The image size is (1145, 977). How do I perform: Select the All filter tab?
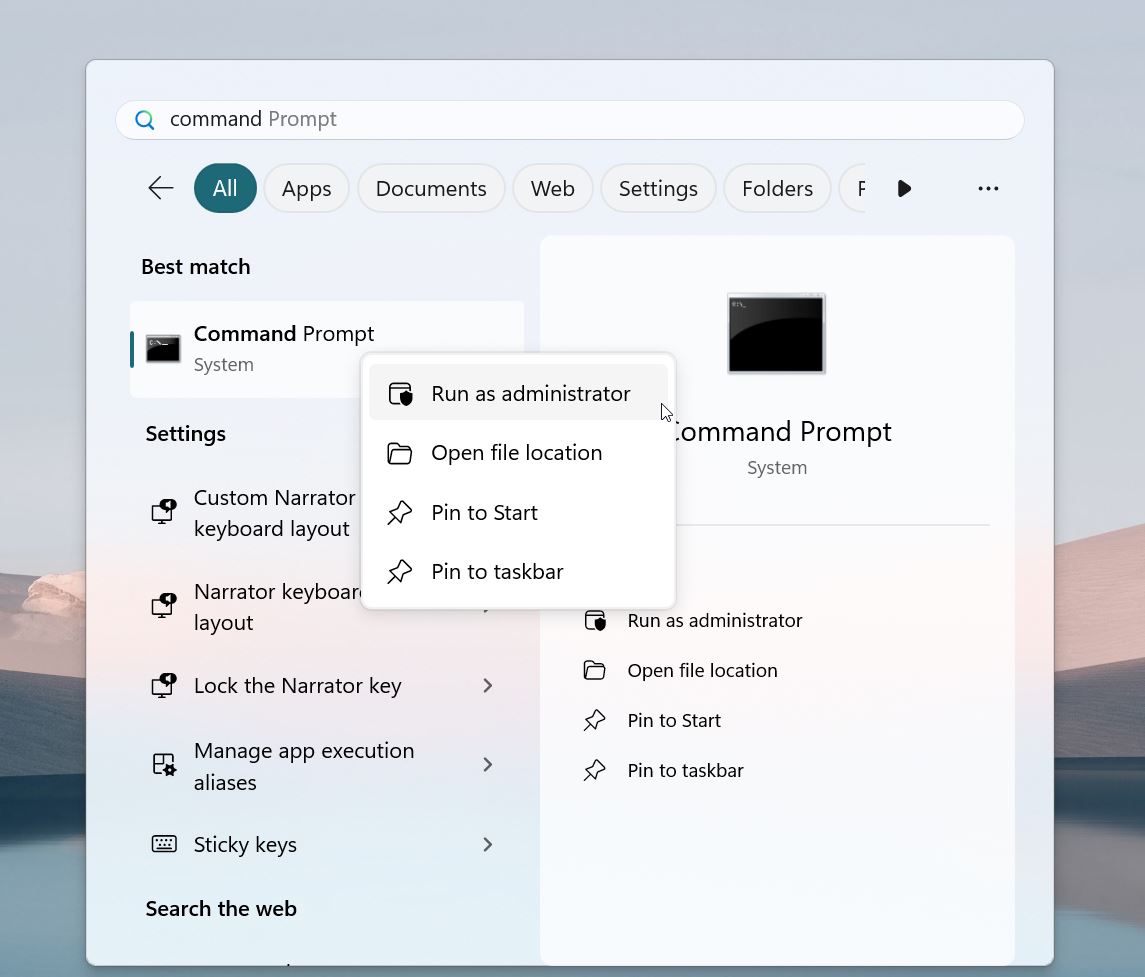coord(225,188)
